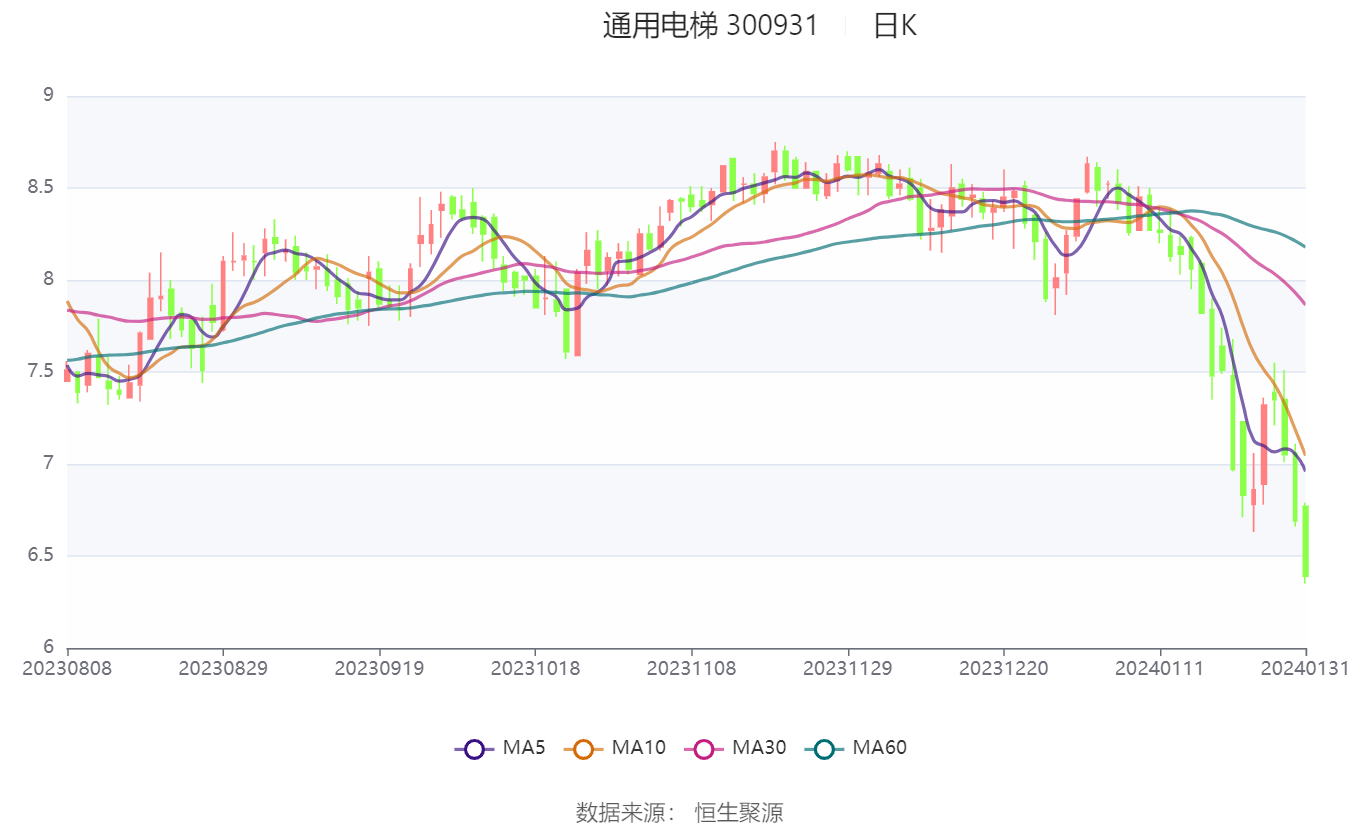The width and height of the screenshot is (1360, 828).
Task: Click the 恒生聚源 data source text
Action: (739, 813)
